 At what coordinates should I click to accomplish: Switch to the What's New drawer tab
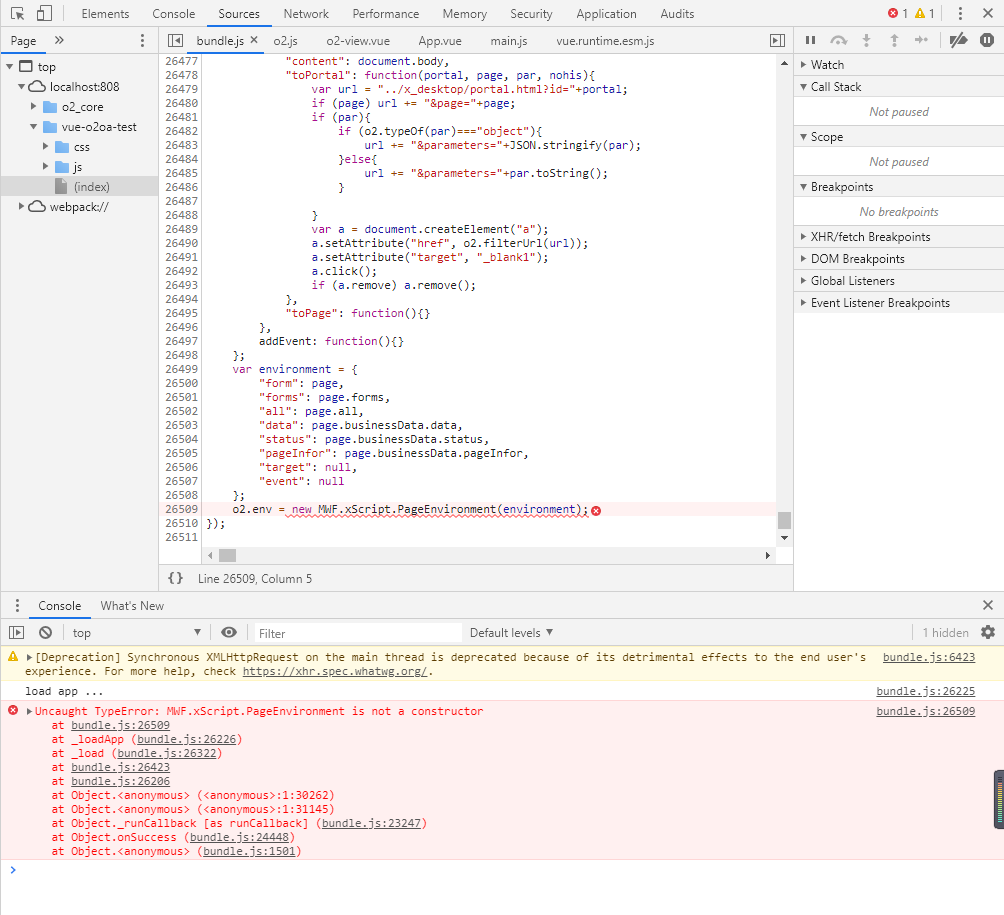132,606
